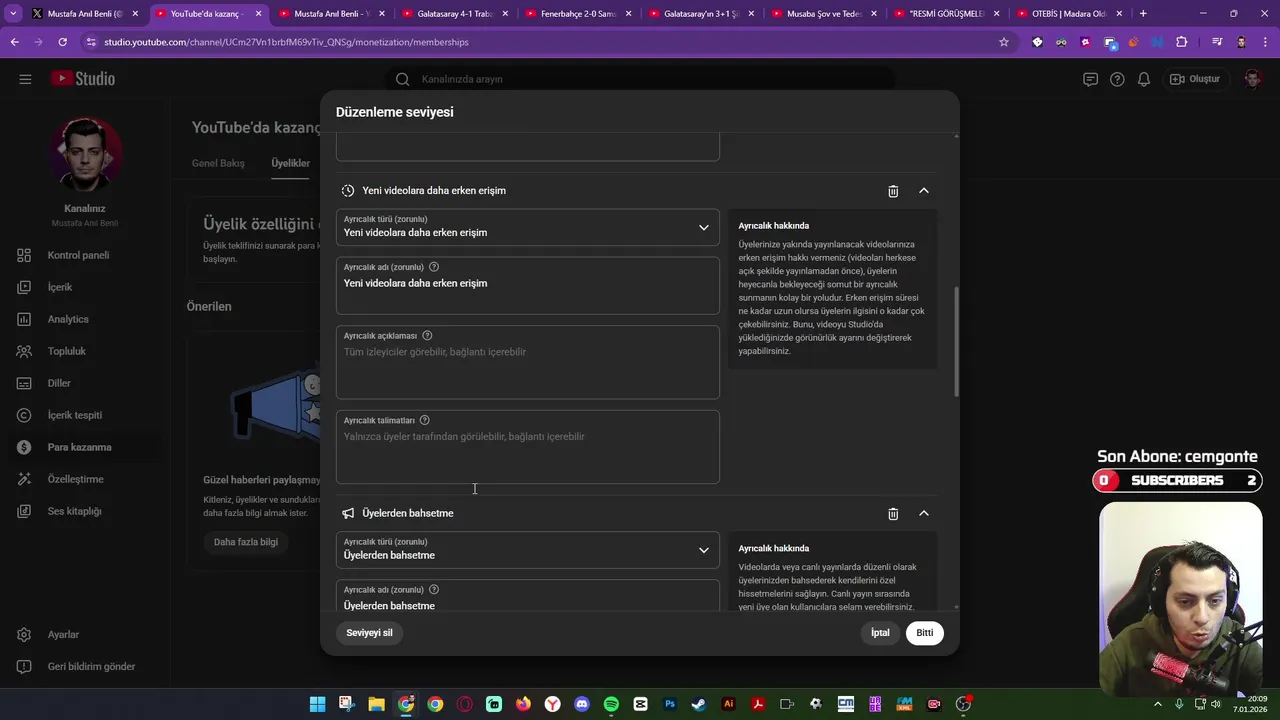1280x720 pixels.
Task: Click the address bar URL
Action: 286,42
